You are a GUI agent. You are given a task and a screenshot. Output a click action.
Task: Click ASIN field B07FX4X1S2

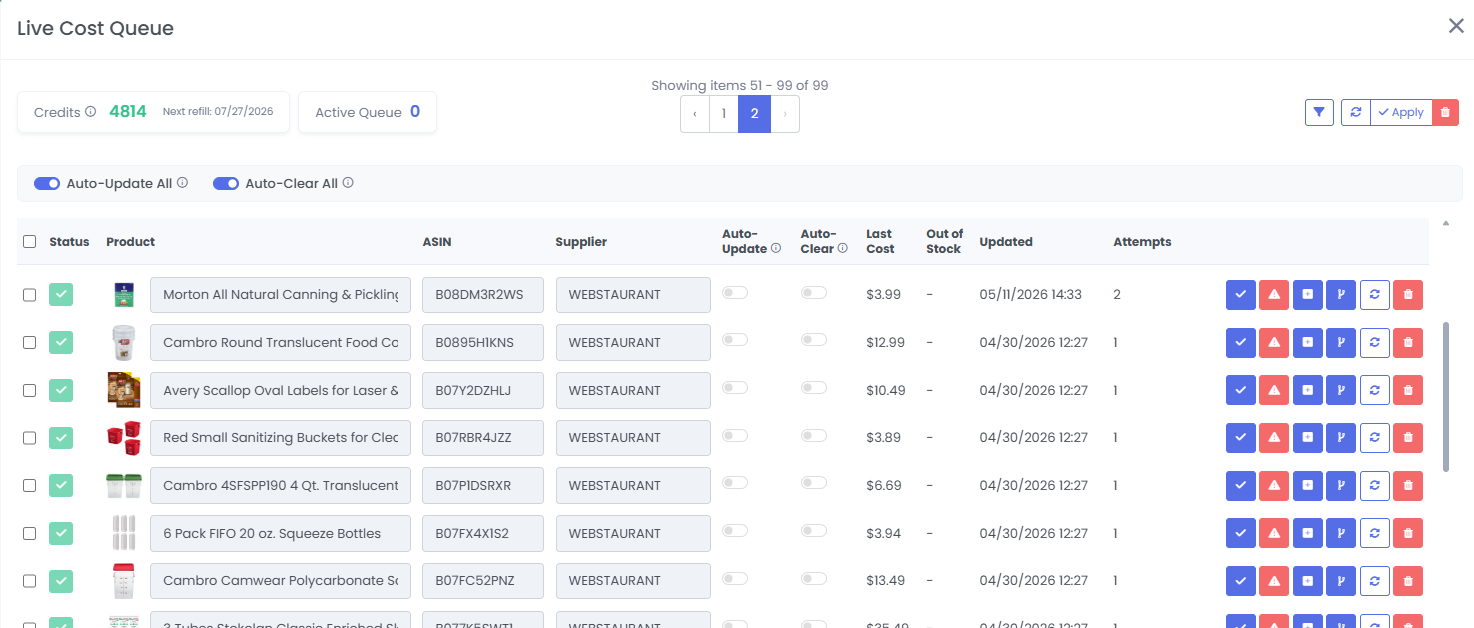(x=483, y=533)
